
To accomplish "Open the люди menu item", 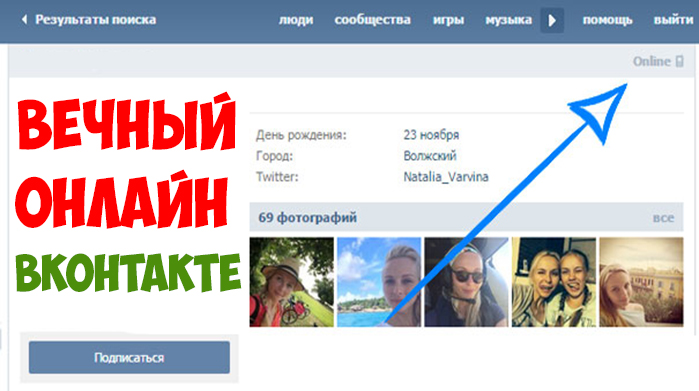I will (x=296, y=20).
